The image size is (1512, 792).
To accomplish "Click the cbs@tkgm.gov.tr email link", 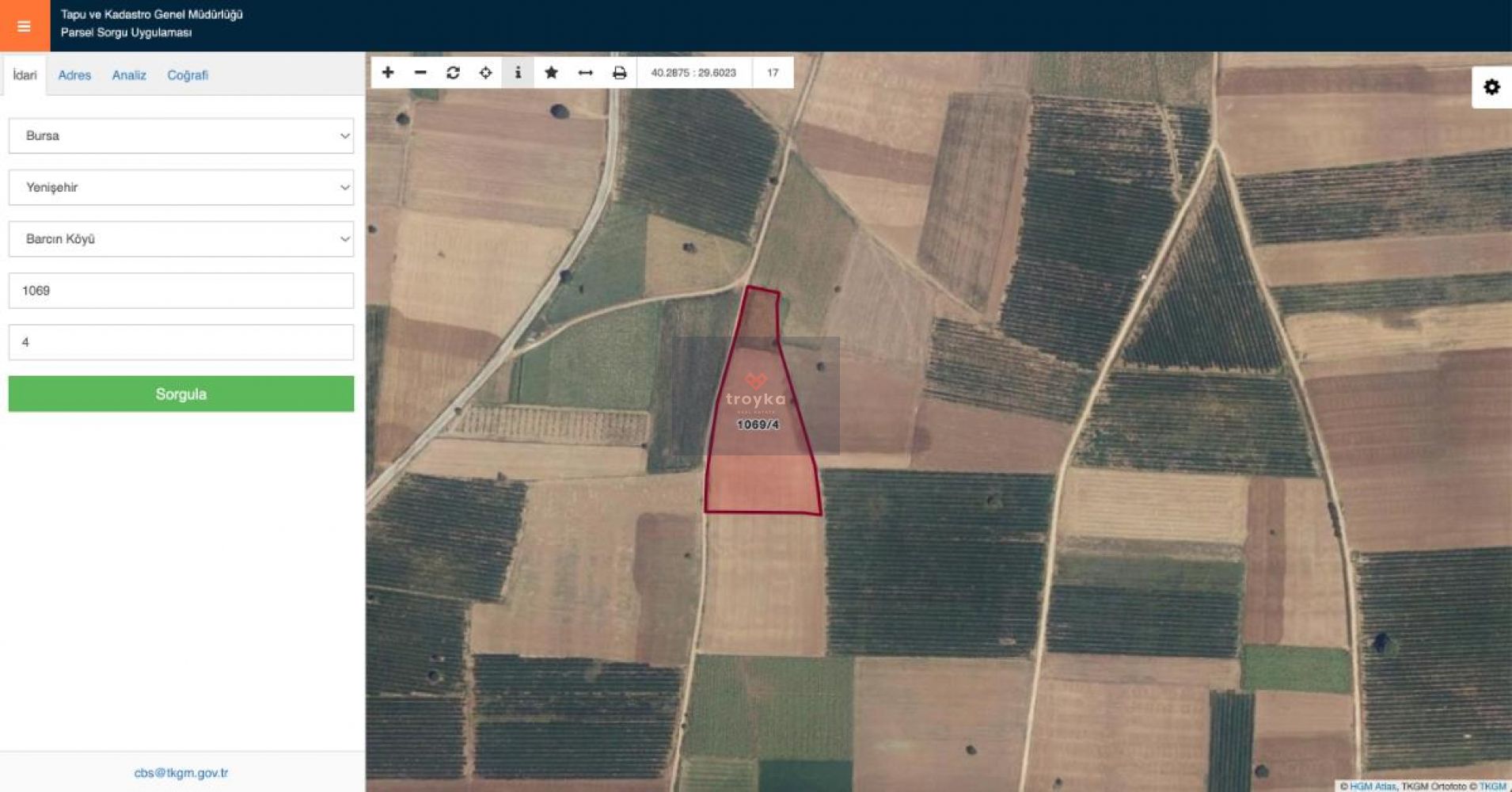I will [x=180, y=773].
